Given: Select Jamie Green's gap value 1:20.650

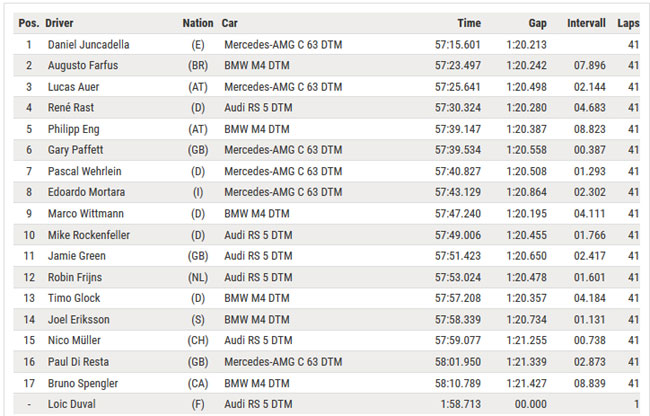Looking at the screenshot, I should point(526,256).
